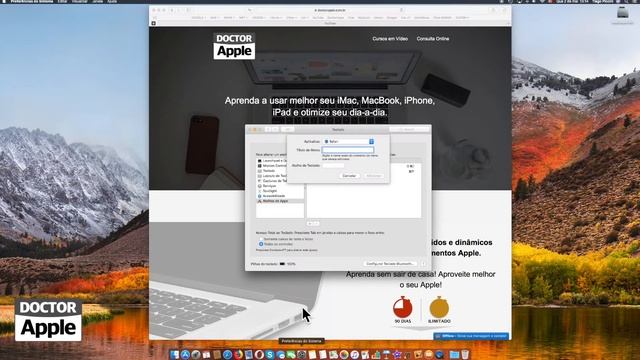This screenshot has height=360, width=640.
Task: Launch Firefox from the Dock
Action: point(238,355)
